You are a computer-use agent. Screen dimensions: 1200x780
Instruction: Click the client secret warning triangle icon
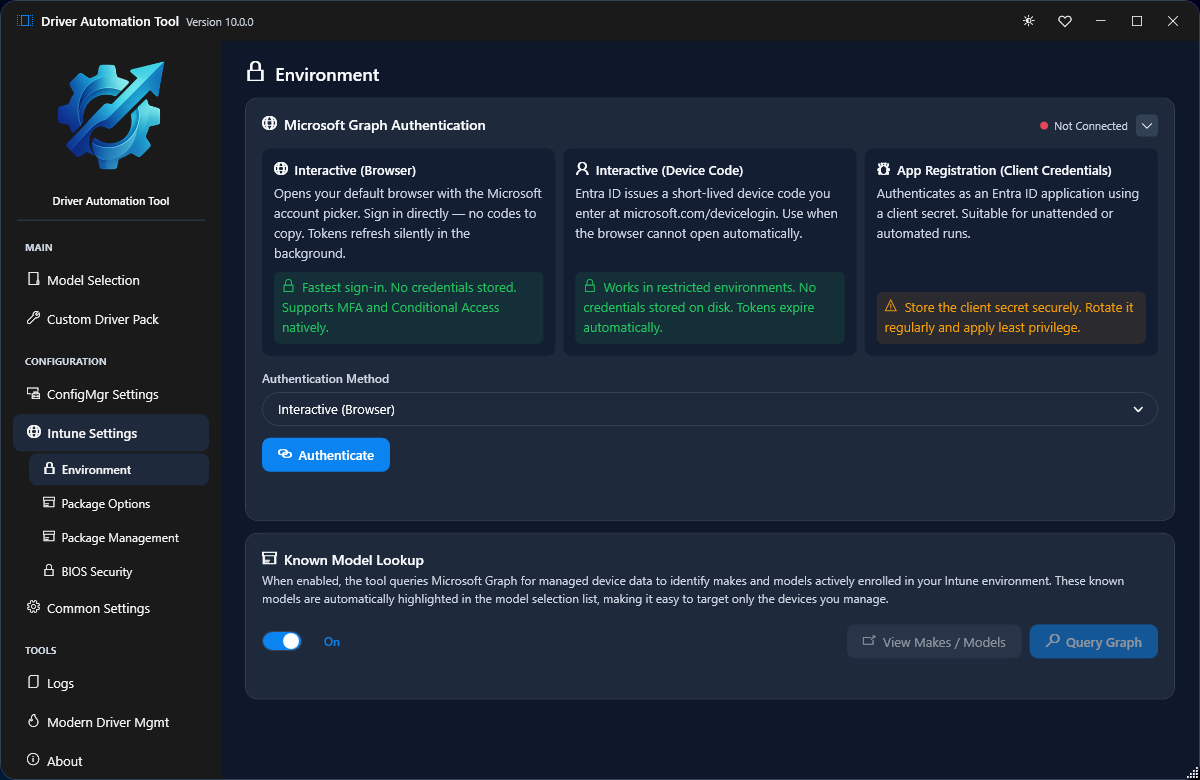(891, 306)
